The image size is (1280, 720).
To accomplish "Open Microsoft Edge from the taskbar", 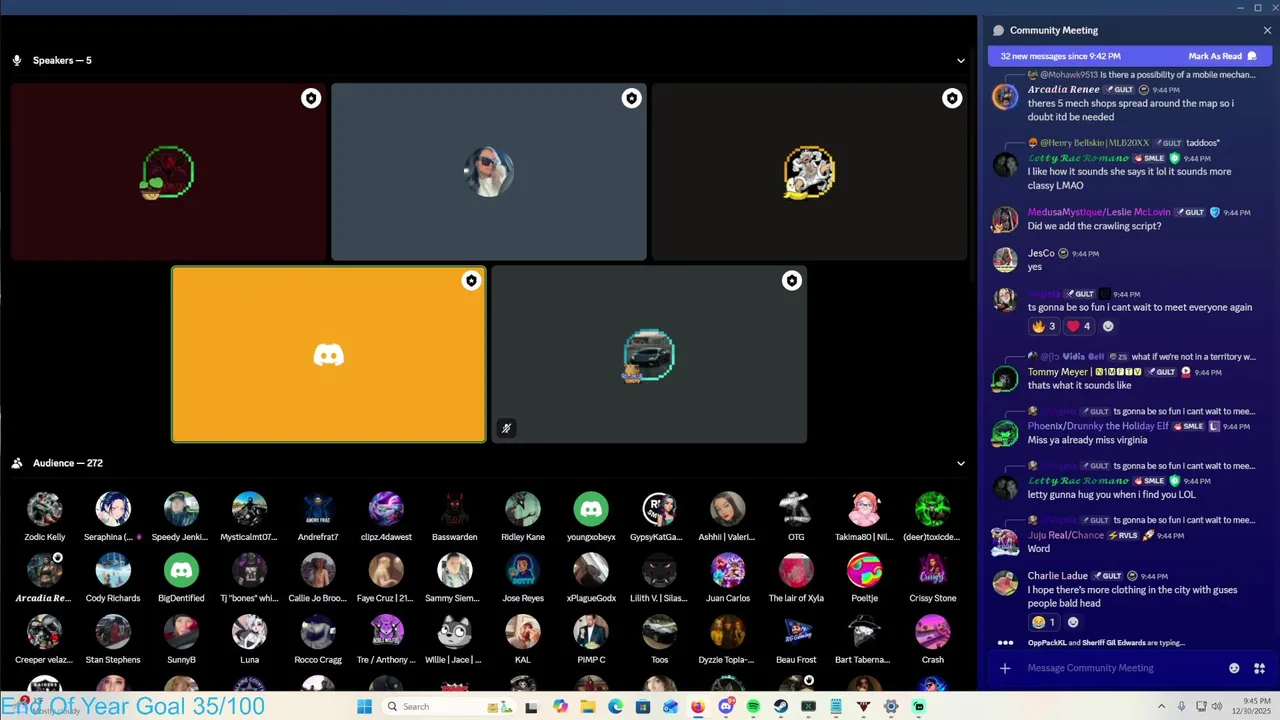I will [615, 706].
